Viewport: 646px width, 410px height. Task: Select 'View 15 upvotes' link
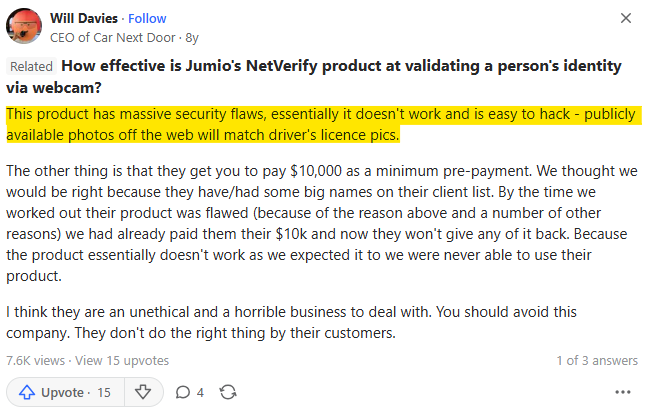(x=122, y=360)
